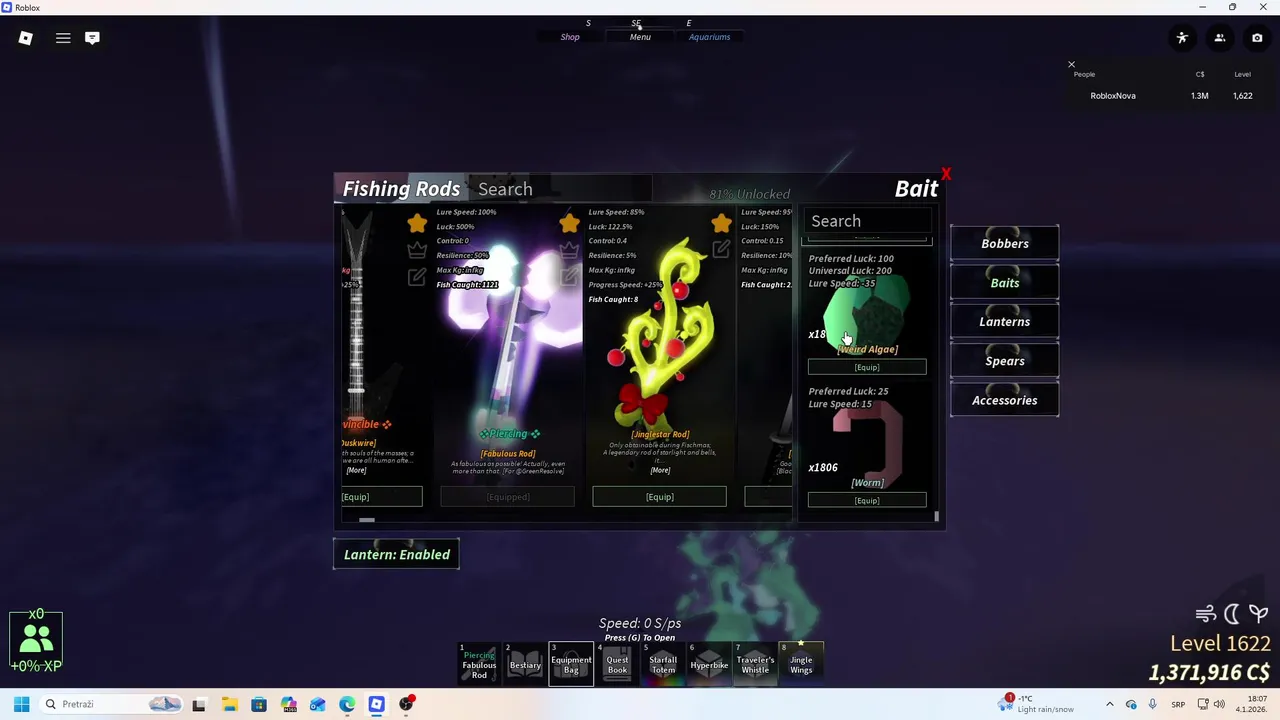This screenshot has height=720, width=1280.
Task: Click the Worm bait image
Action: point(868,443)
